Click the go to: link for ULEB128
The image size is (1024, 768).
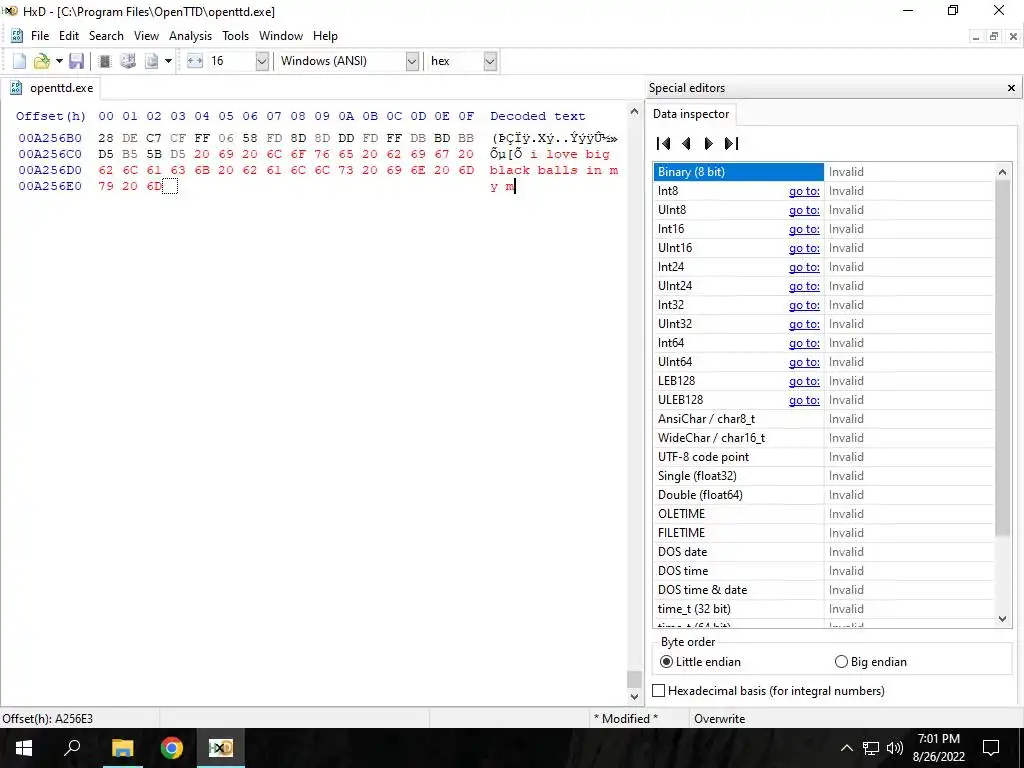(804, 400)
